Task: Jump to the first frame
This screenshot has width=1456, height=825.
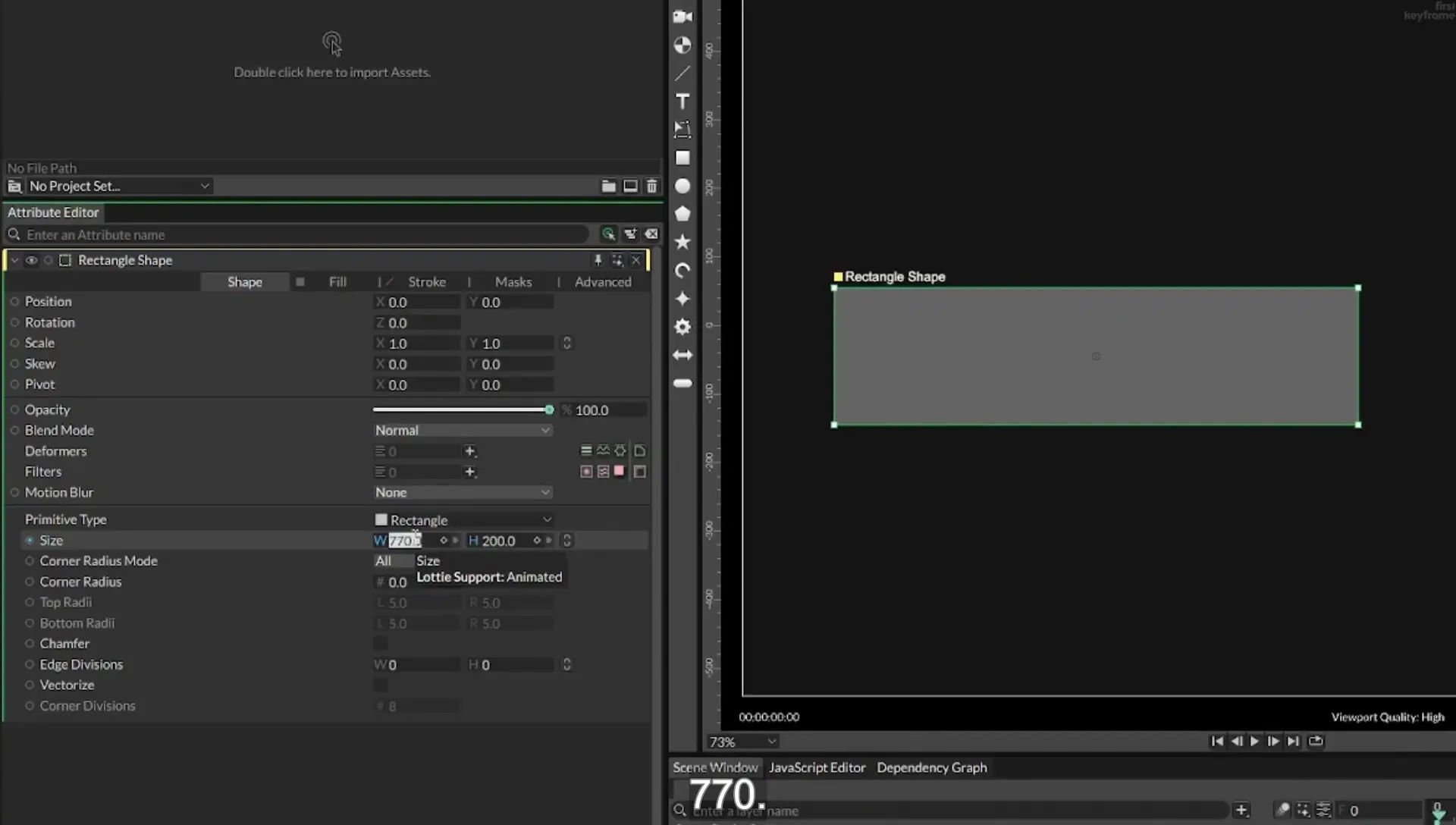Action: (1217, 741)
